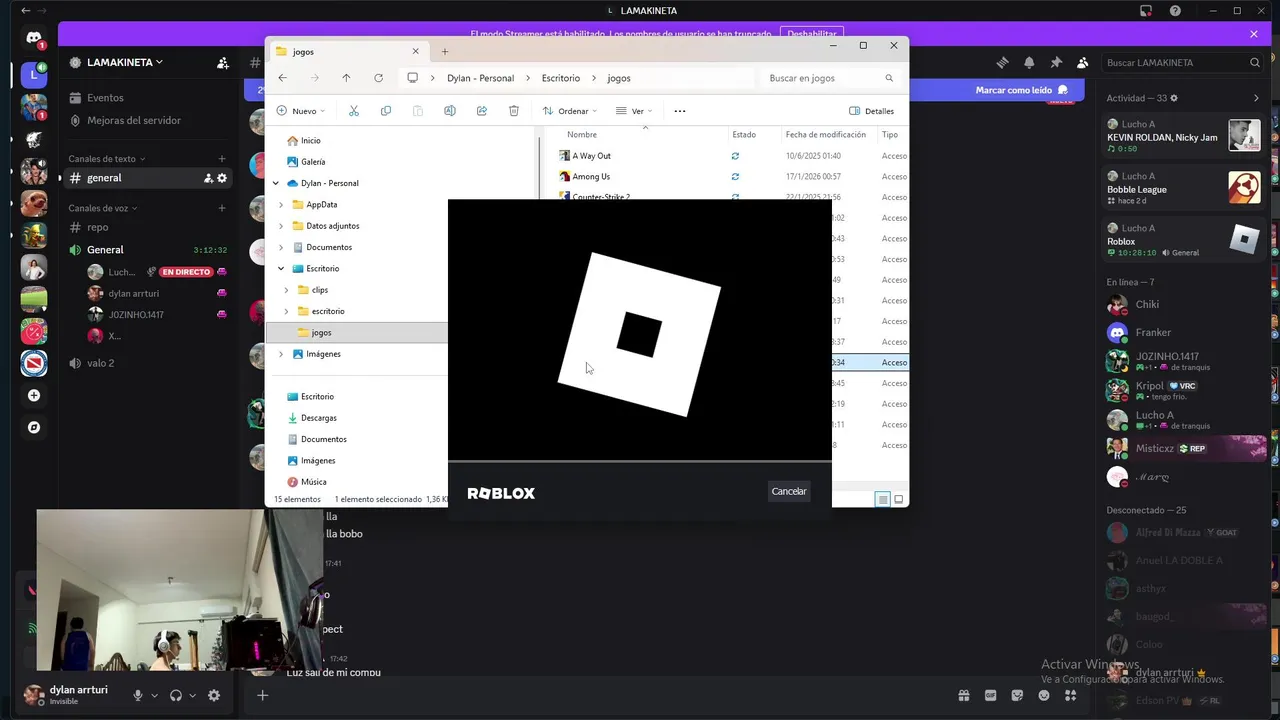Open Descargas in quick access
1280x720 pixels.
point(318,418)
